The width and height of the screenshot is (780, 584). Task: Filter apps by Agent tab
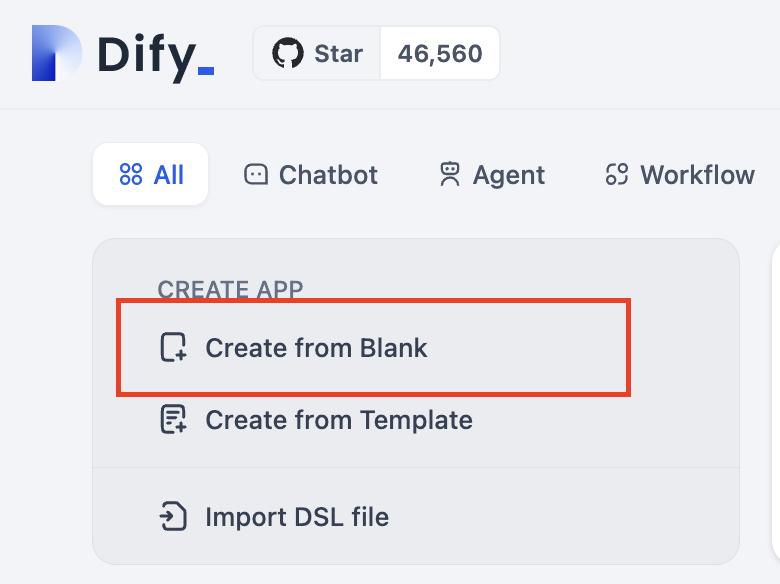tap(508, 175)
